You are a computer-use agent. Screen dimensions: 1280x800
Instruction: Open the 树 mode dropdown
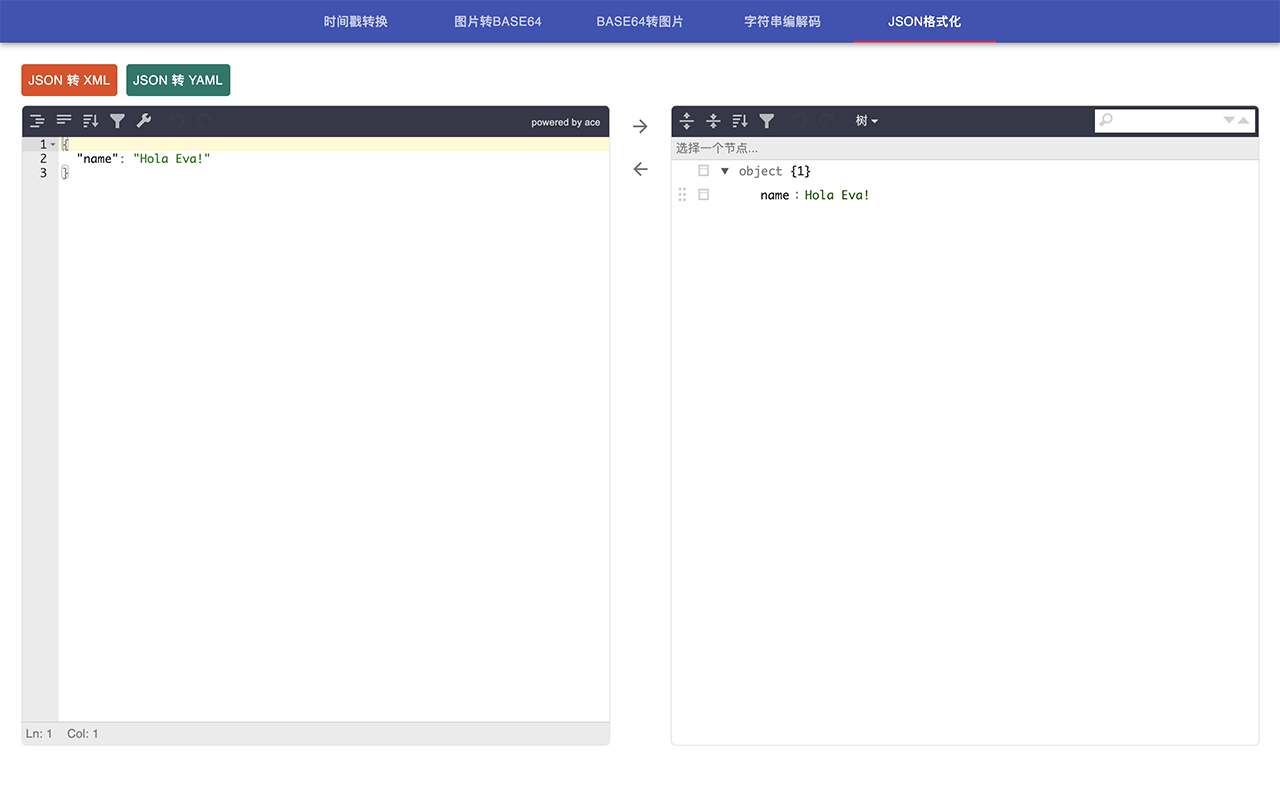[866, 121]
